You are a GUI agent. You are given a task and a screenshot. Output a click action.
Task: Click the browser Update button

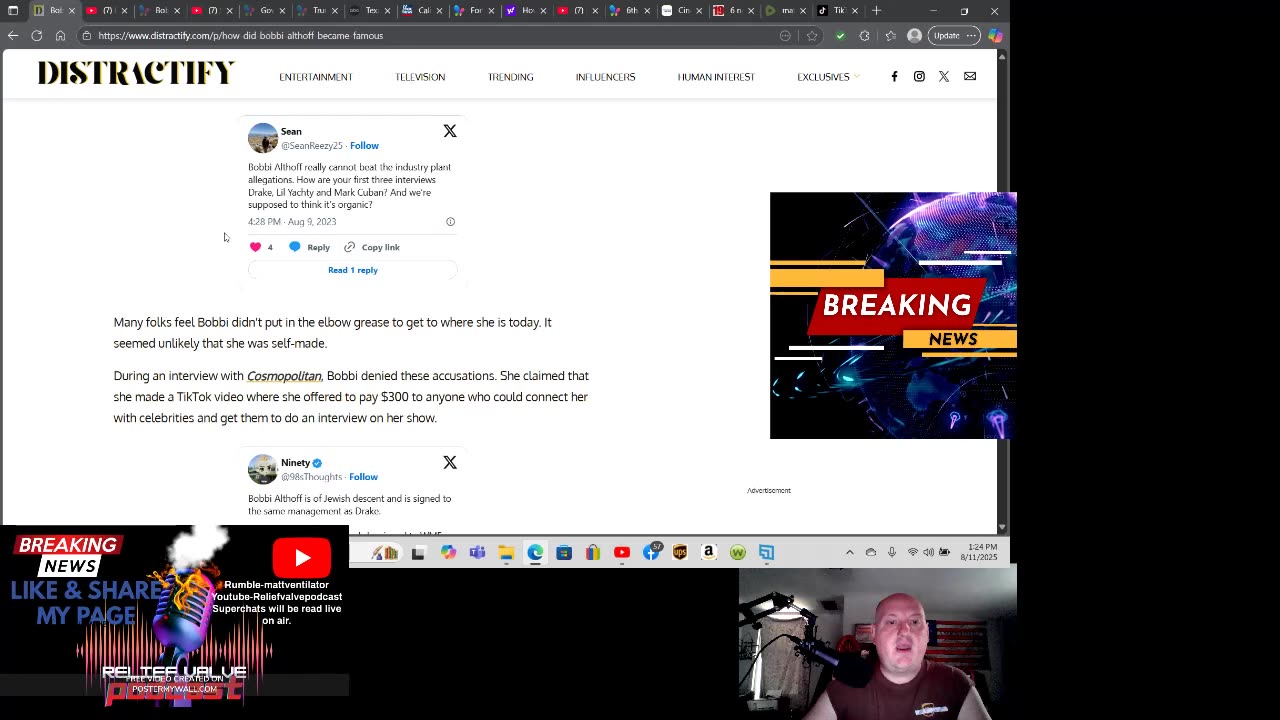[946, 35]
